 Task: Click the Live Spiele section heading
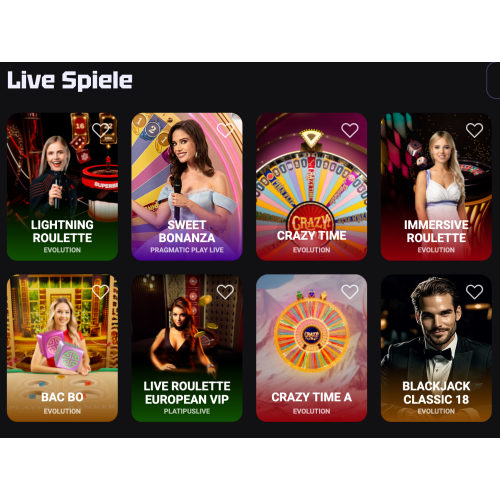click(70, 80)
